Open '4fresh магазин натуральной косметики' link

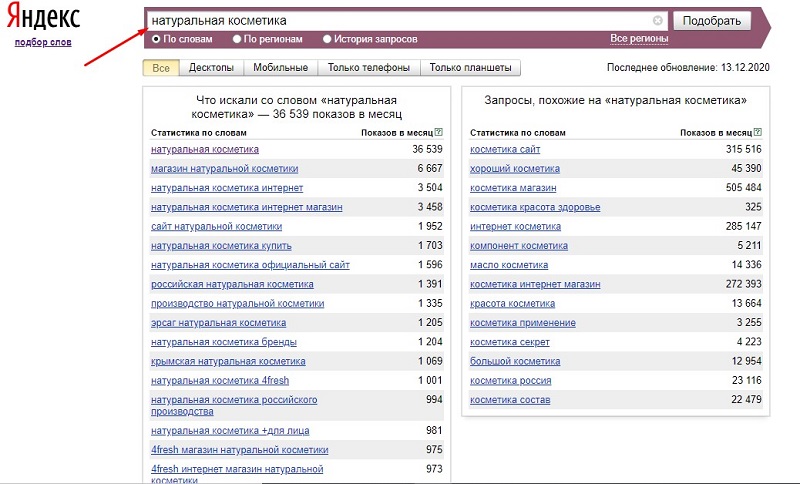point(239,450)
